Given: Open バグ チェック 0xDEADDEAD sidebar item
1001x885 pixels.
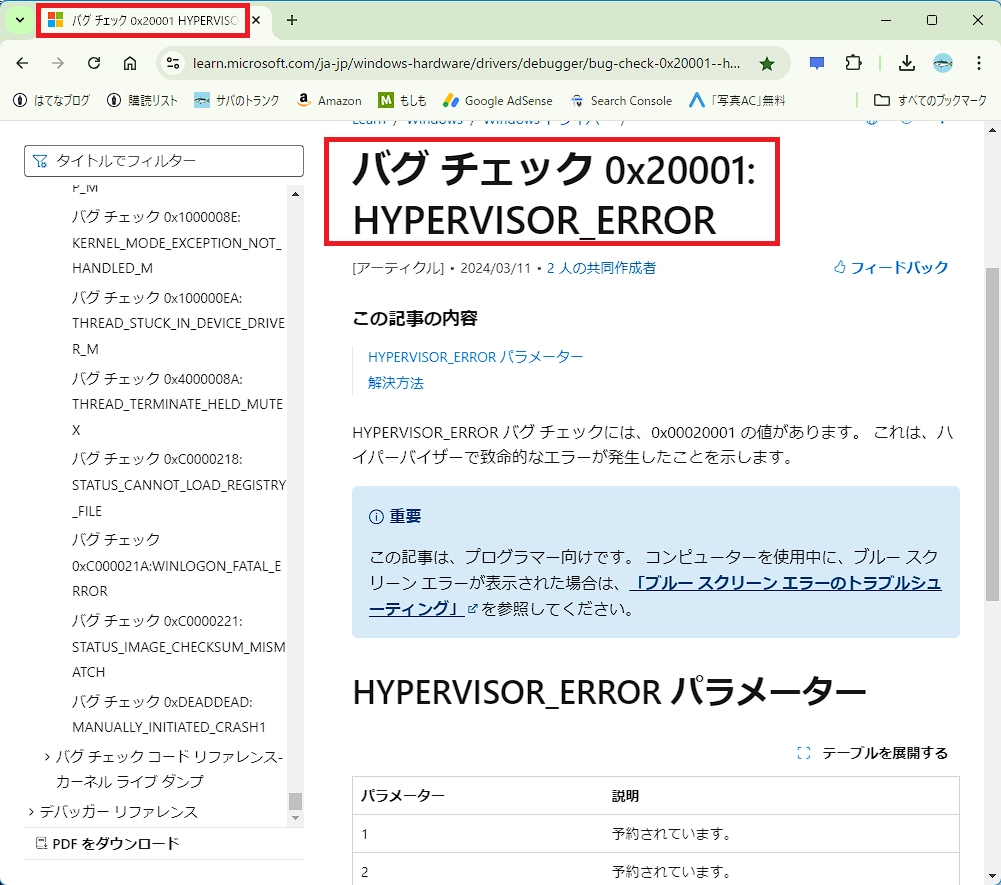Looking at the screenshot, I should [169, 714].
